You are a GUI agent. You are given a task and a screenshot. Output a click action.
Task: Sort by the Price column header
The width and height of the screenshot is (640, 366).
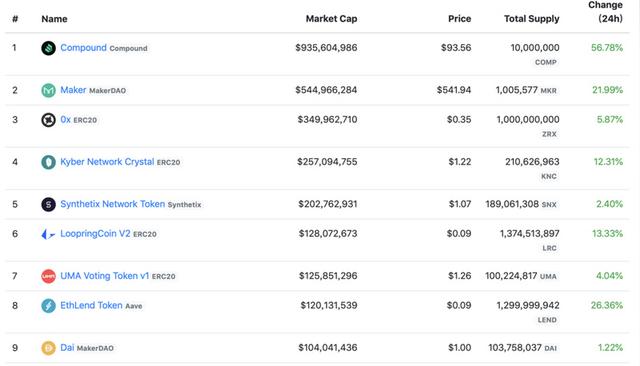pos(460,19)
